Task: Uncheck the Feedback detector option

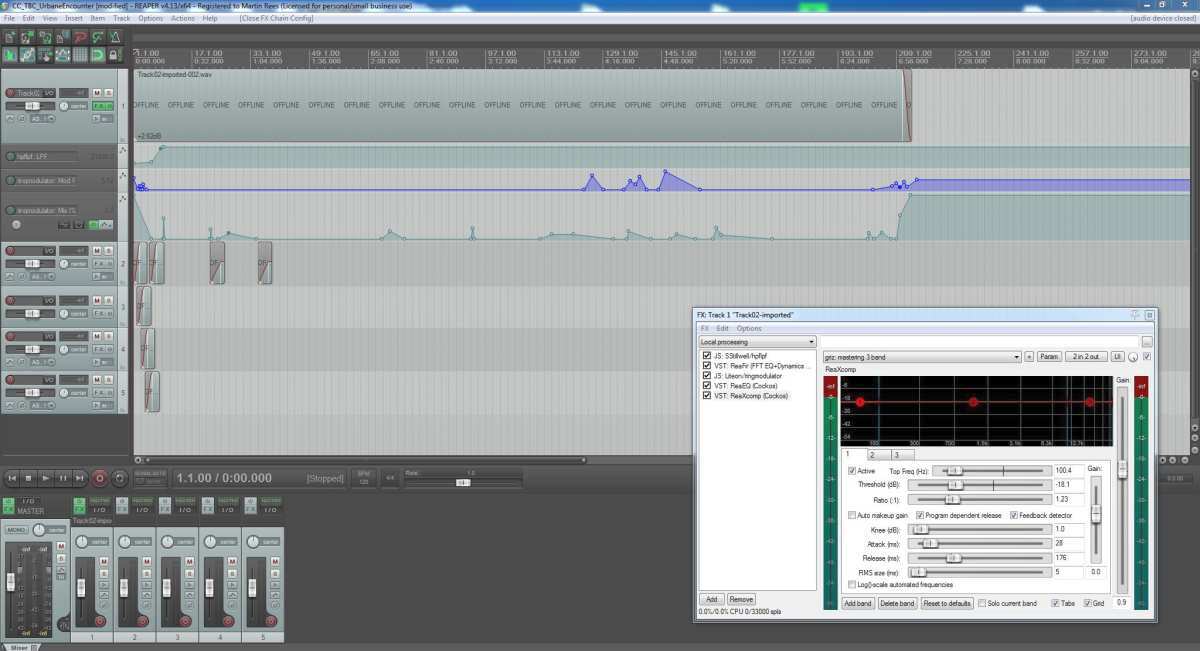Action: pos(1014,515)
